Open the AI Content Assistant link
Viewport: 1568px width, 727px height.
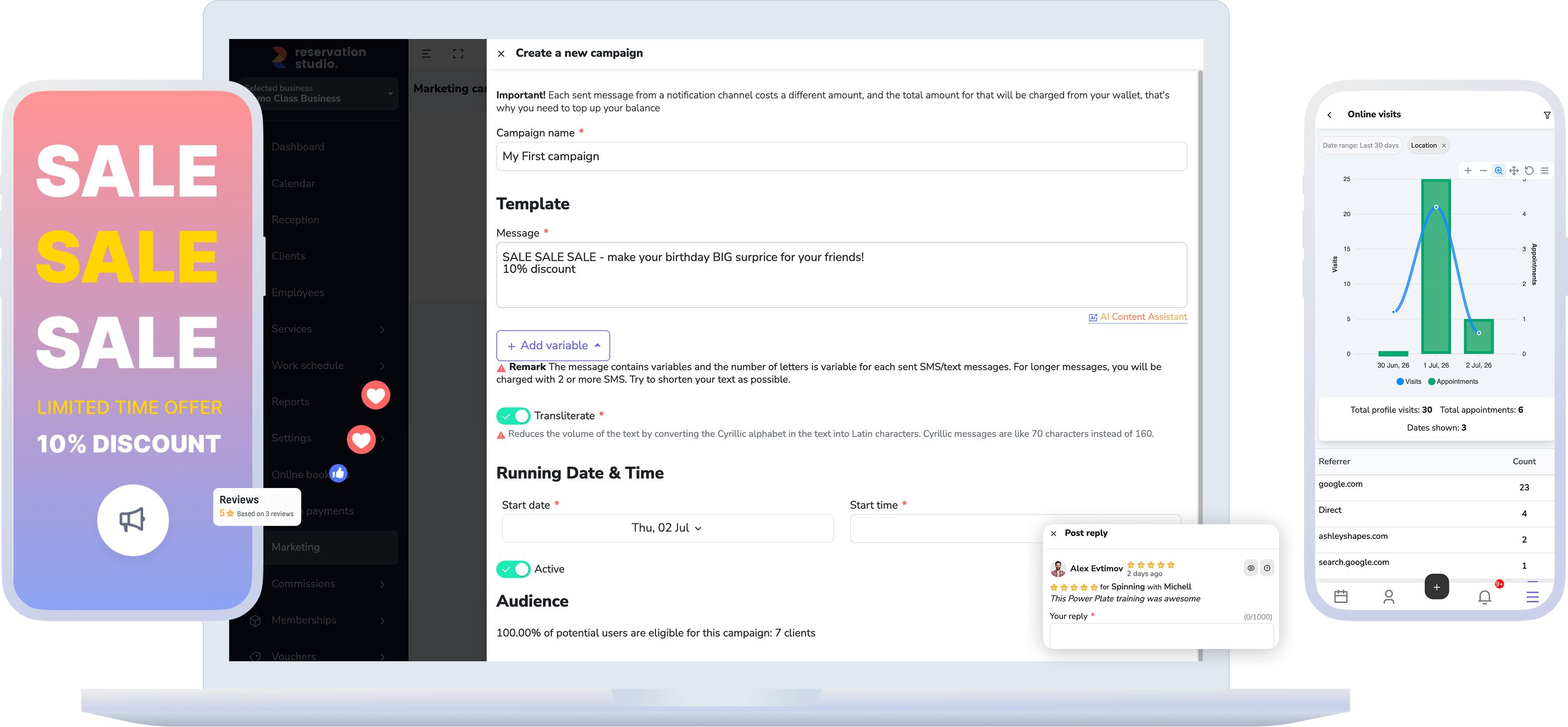(x=1138, y=316)
